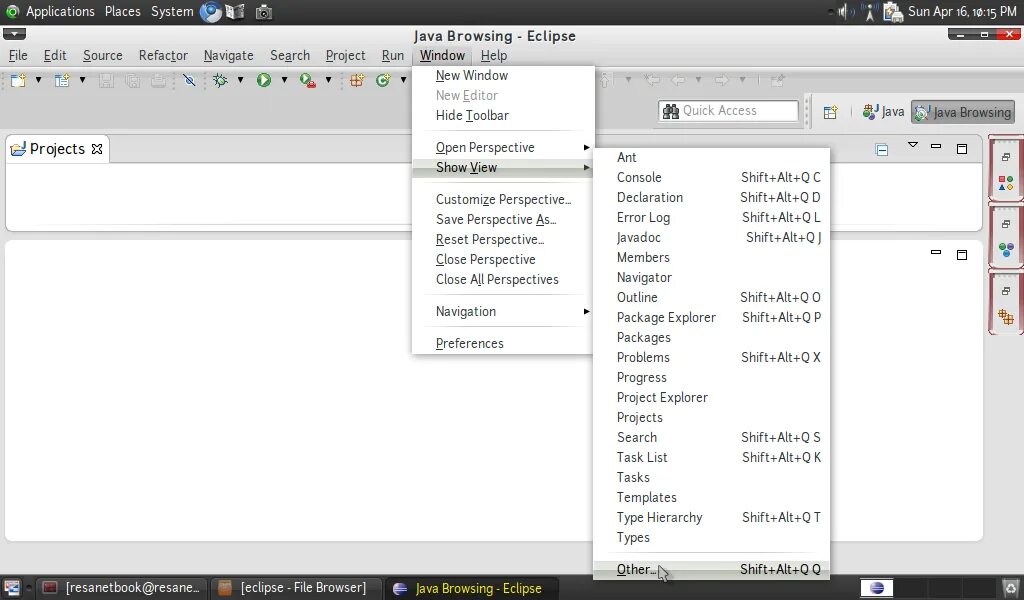Open the Navigate menu
The width and height of the screenshot is (1024, 600).
pos(228,55)
